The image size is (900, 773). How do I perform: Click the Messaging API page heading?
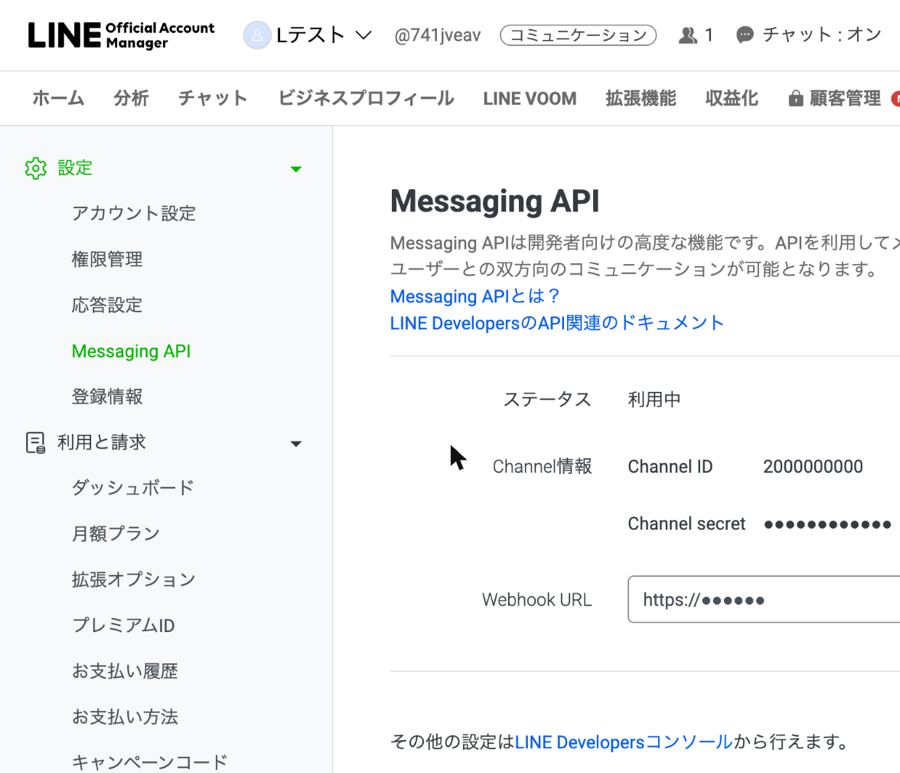pyautogui.click(x=495, y=202)
